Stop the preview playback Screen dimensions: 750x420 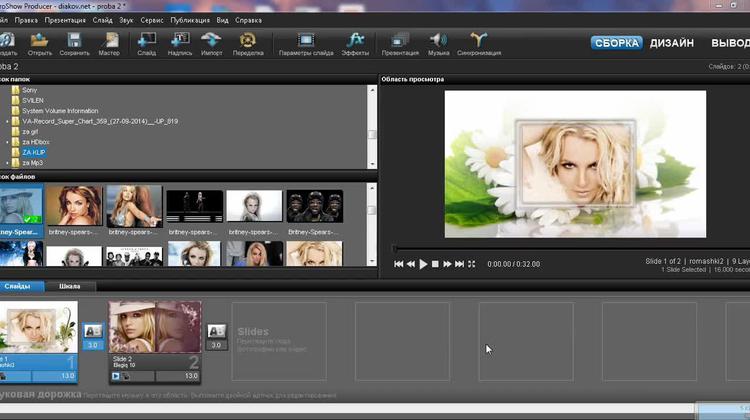pos(435,264)
